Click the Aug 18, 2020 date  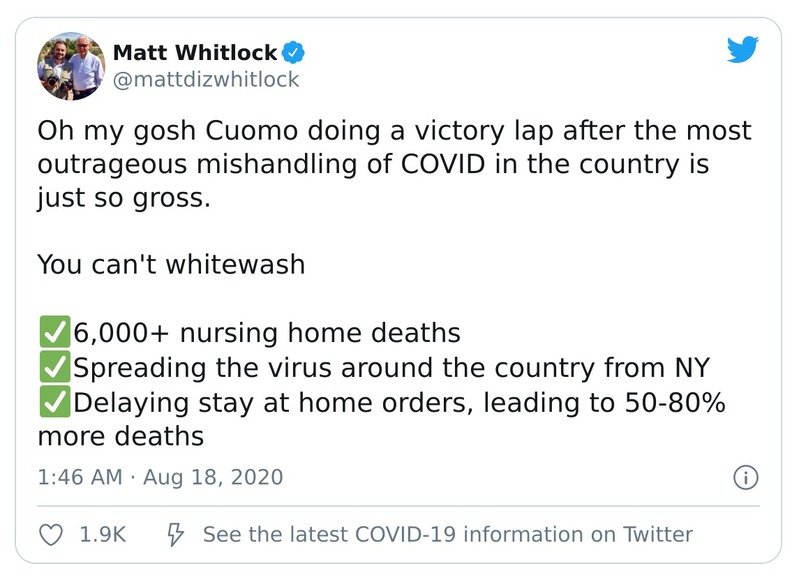pyautogui.click(x=213, y=477)
